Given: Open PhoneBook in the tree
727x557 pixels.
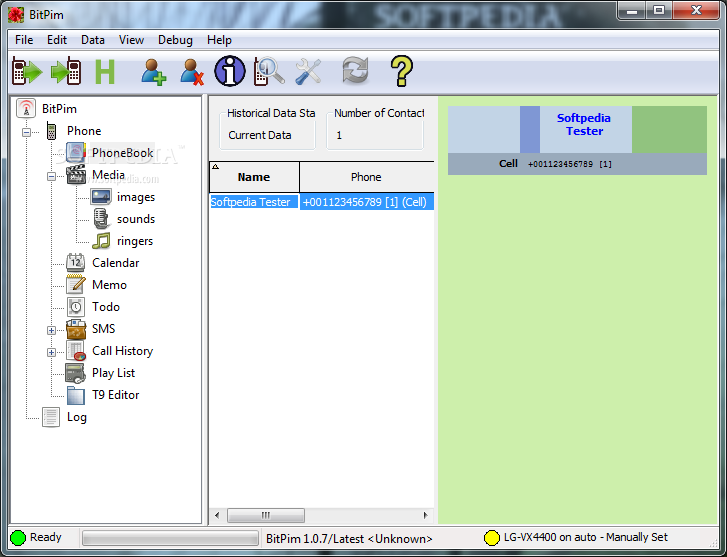Looking at the screenshot, I should pyautogui.click(x=122, y=153).
